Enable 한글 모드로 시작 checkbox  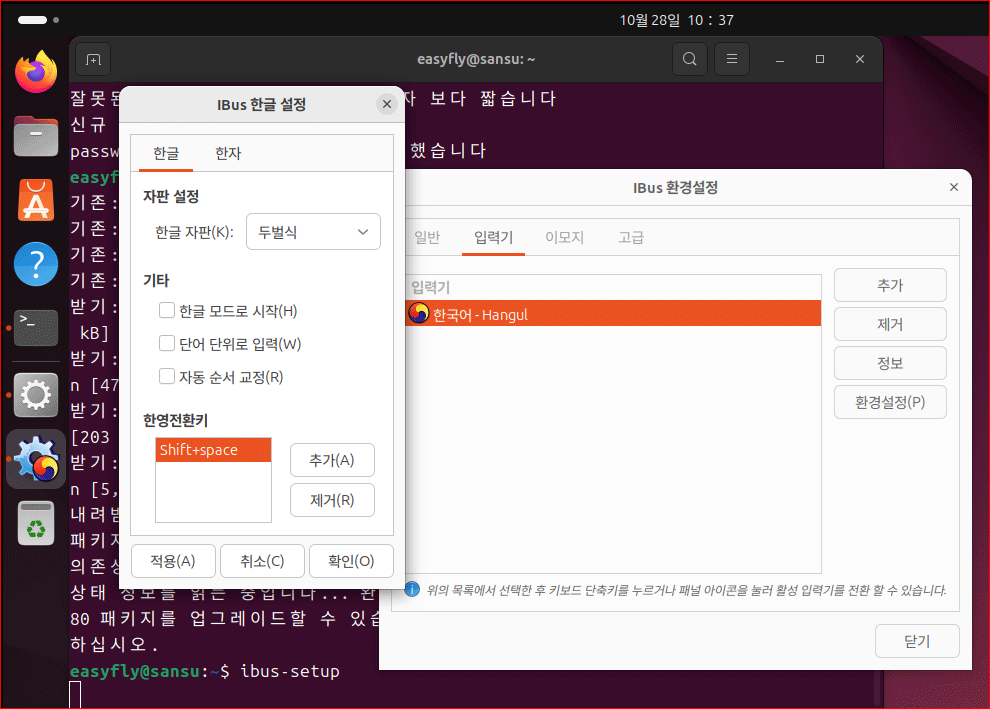(167, 311)
